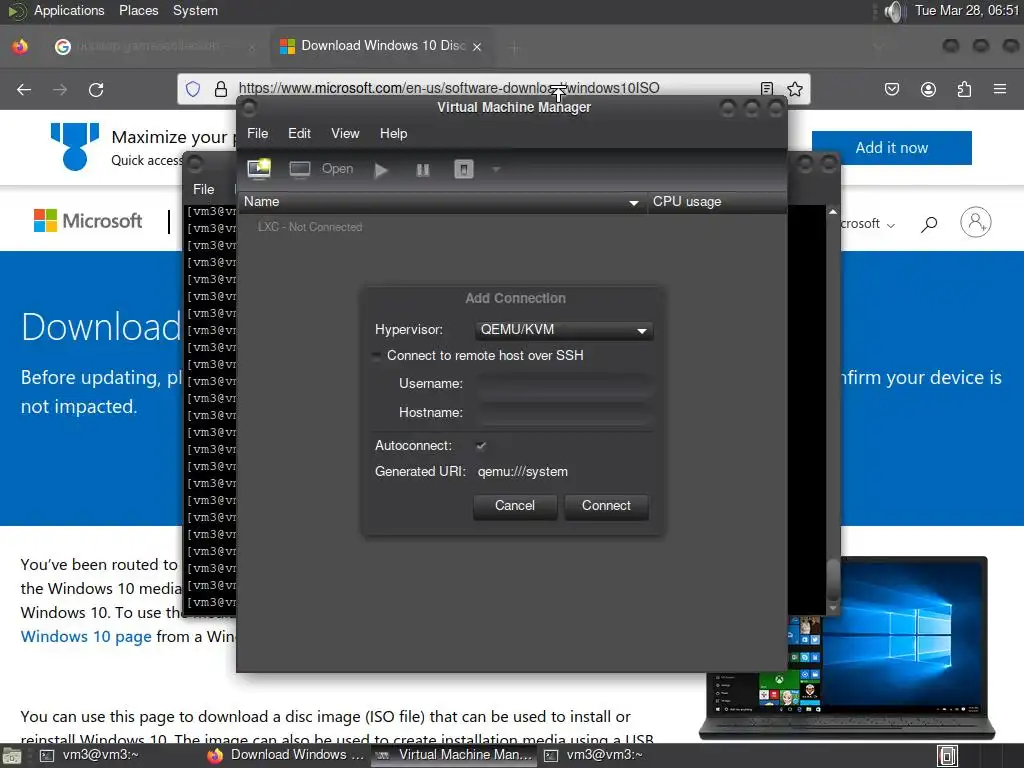Click the Username input field
1024x768 pixels.
click(564, 384)
